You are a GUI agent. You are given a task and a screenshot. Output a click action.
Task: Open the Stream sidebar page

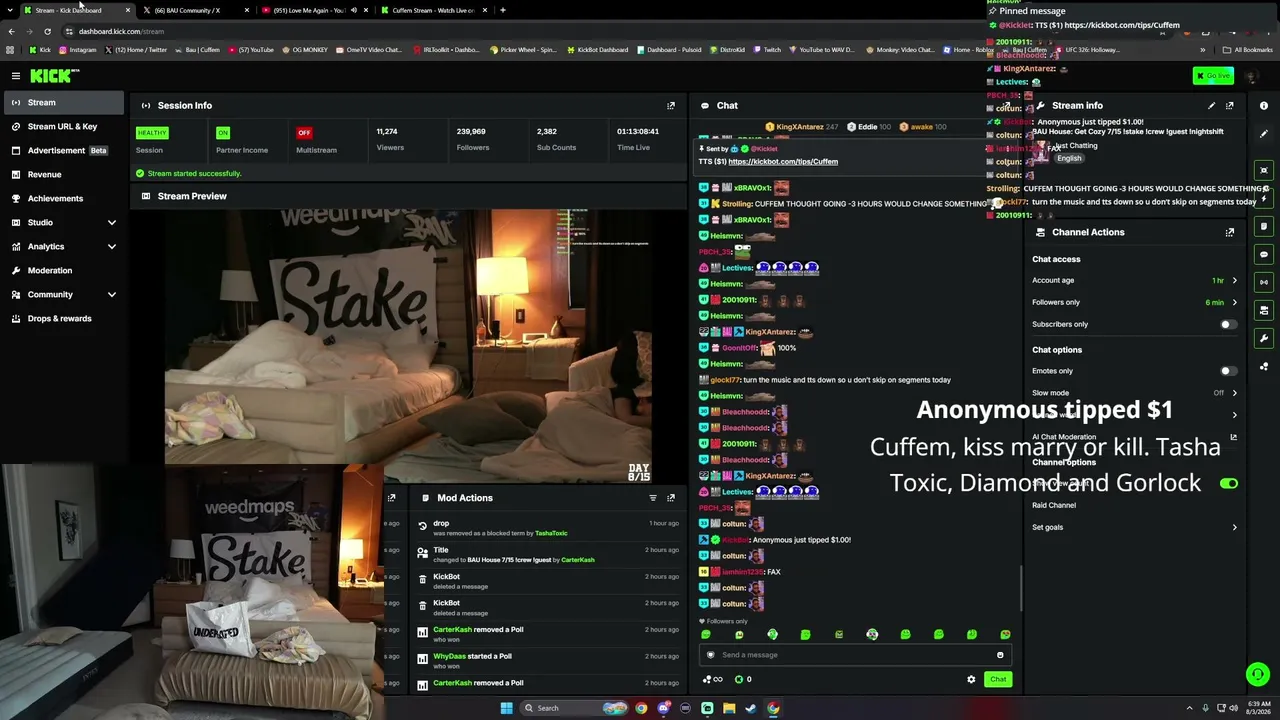click(64, 102)
